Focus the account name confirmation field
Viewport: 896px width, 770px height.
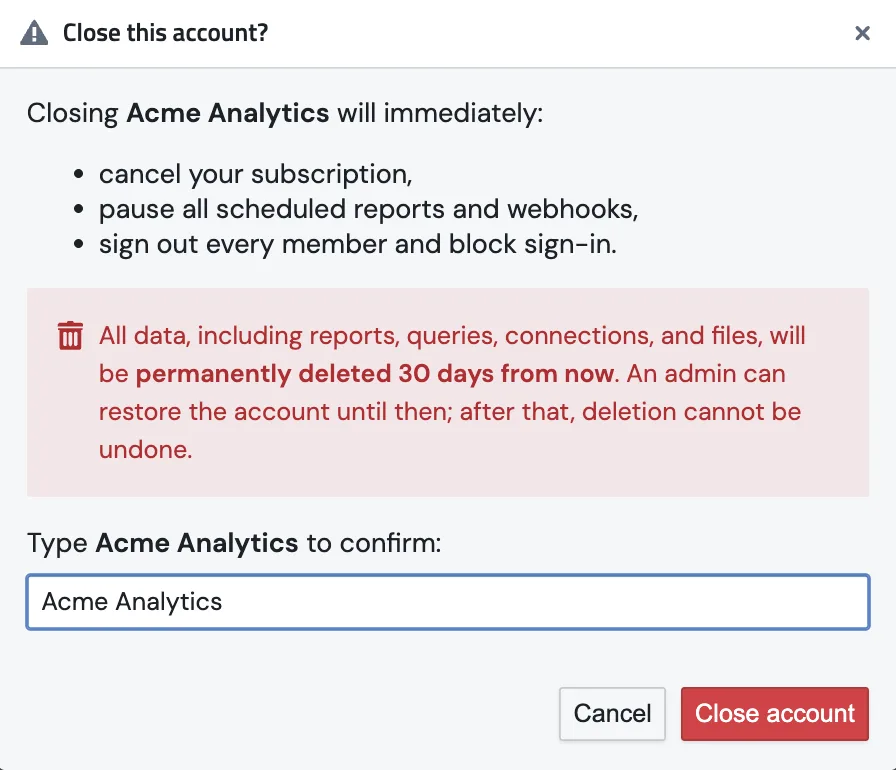click(448, 602)
